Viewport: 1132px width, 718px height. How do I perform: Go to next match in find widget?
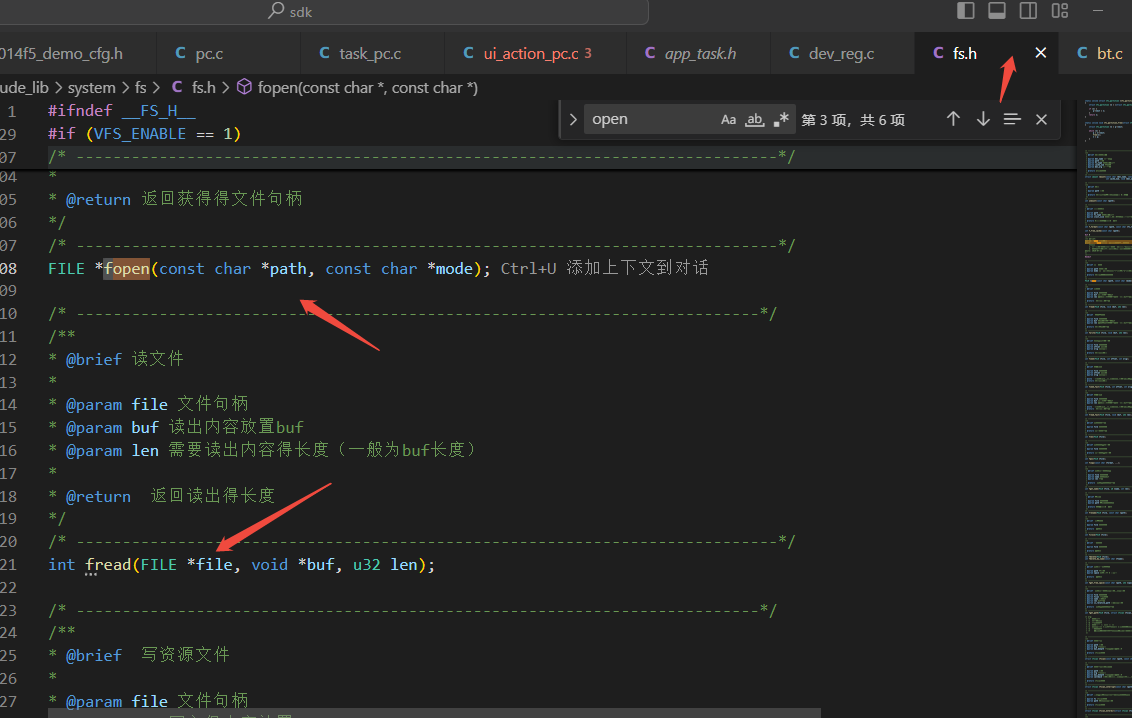[x=983, y=119]
